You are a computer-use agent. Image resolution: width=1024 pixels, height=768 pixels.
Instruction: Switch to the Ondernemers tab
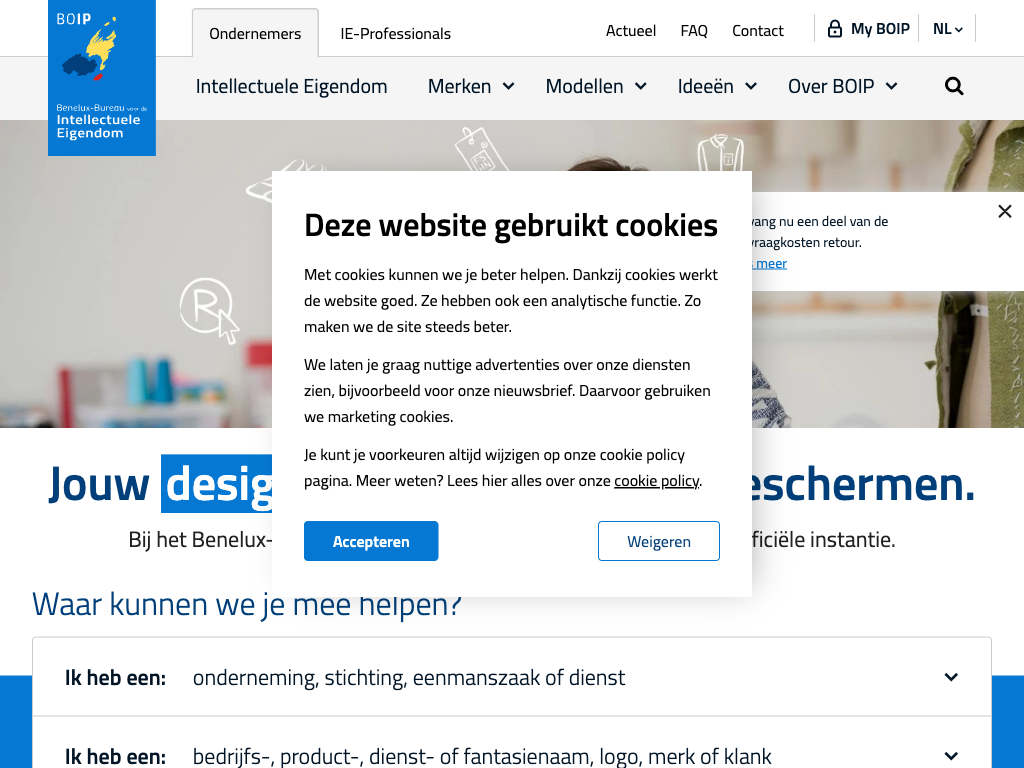pyautogui.click(x=255, y=33)
